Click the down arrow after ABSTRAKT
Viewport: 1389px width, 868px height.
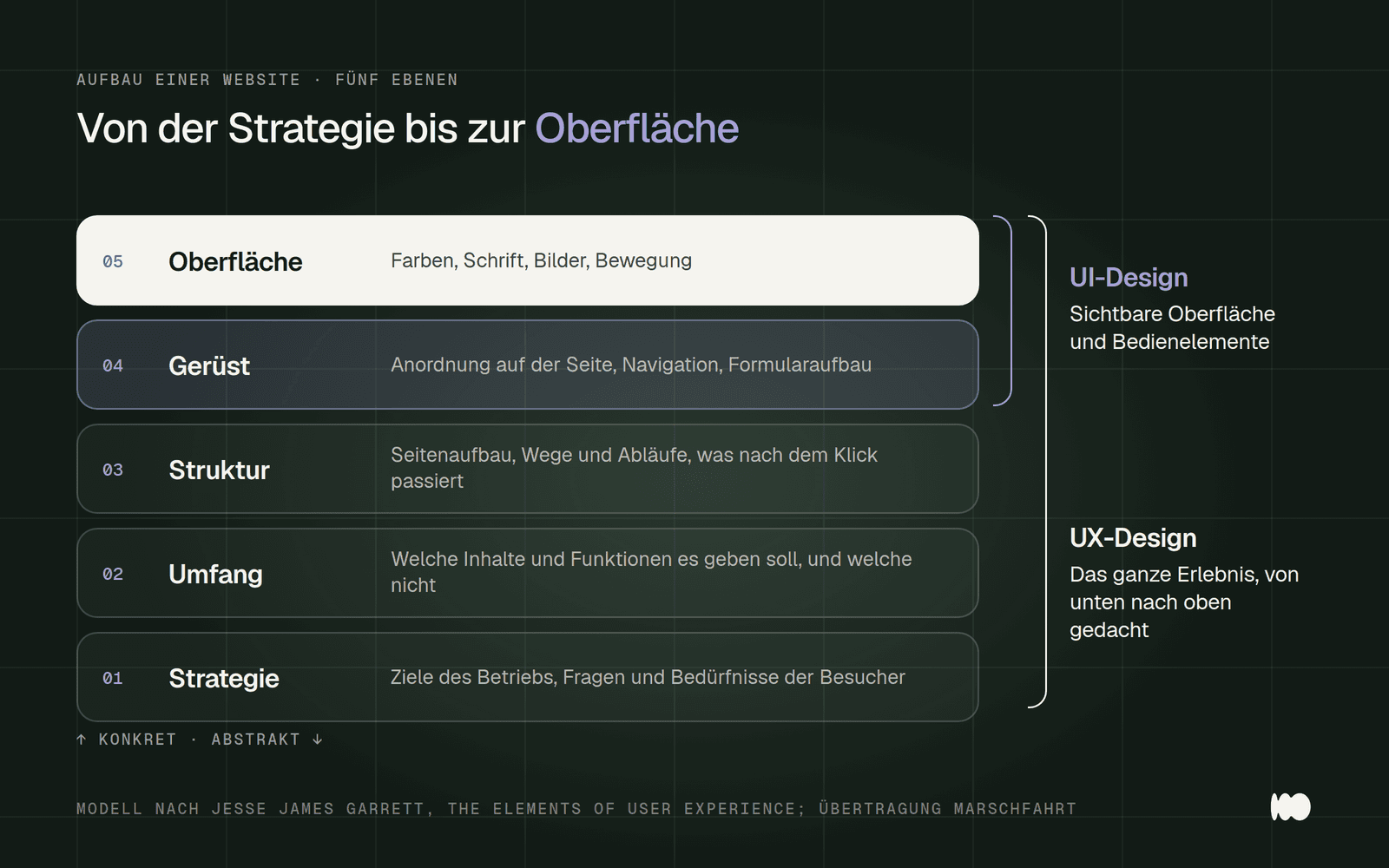coord(318,740)
